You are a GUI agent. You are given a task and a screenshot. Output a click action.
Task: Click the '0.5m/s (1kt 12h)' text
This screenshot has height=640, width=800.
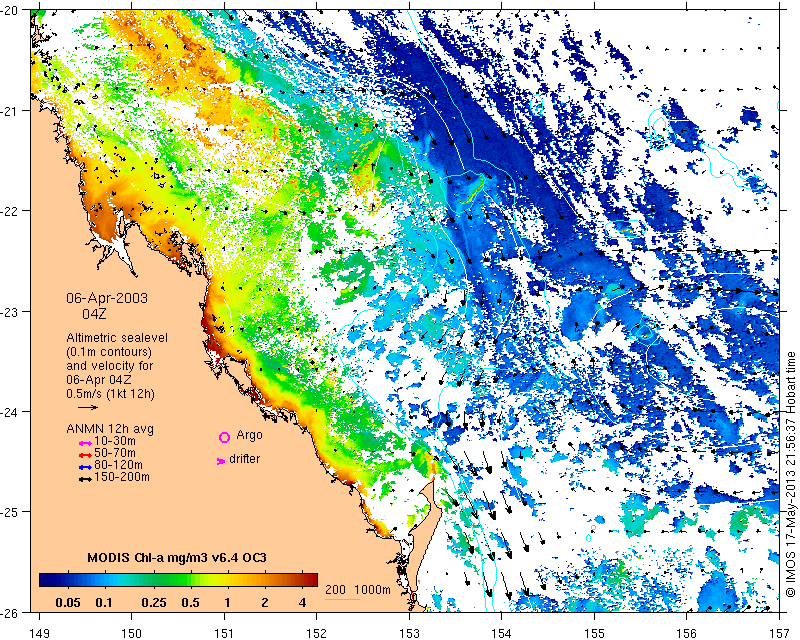point(110,394)
